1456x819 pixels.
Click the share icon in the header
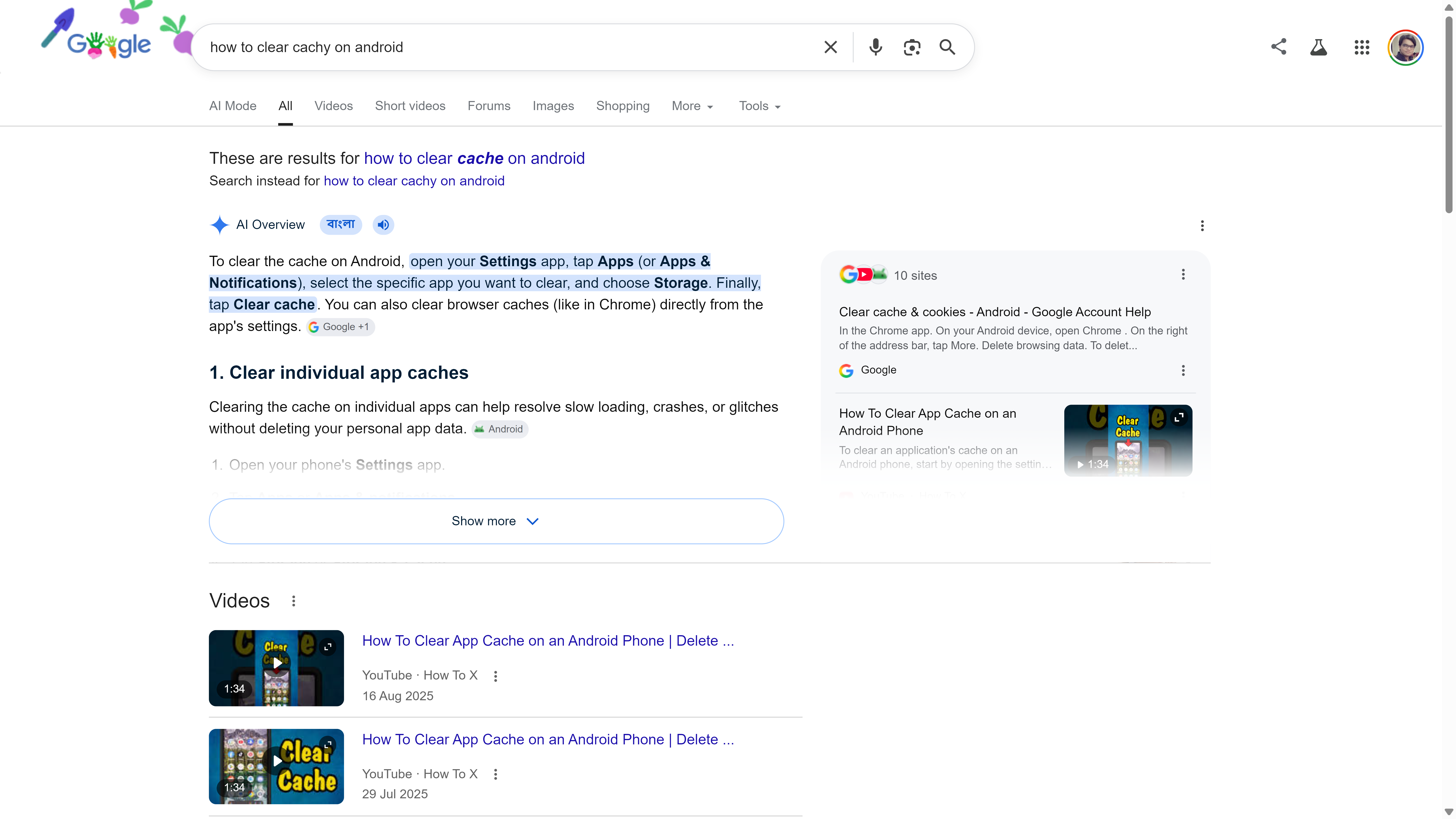(1279, 47)
